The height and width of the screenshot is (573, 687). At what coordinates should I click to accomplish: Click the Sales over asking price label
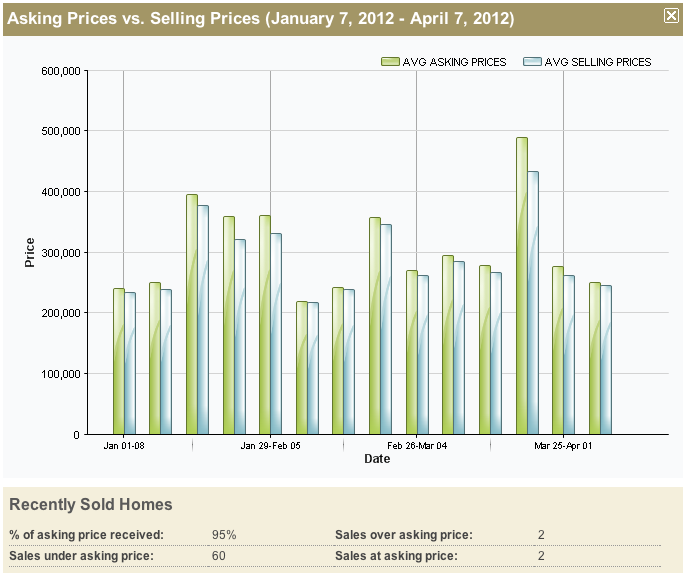pos(404,534)
